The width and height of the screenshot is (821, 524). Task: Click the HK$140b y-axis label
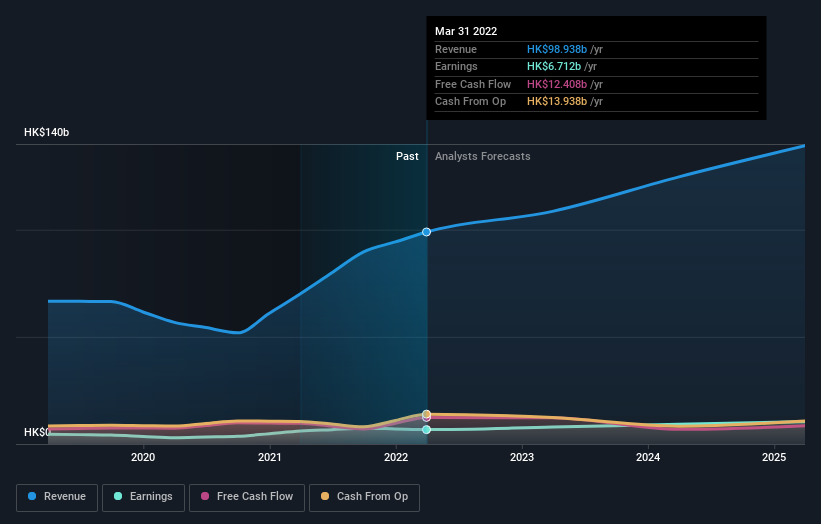(x=47, y=132)
